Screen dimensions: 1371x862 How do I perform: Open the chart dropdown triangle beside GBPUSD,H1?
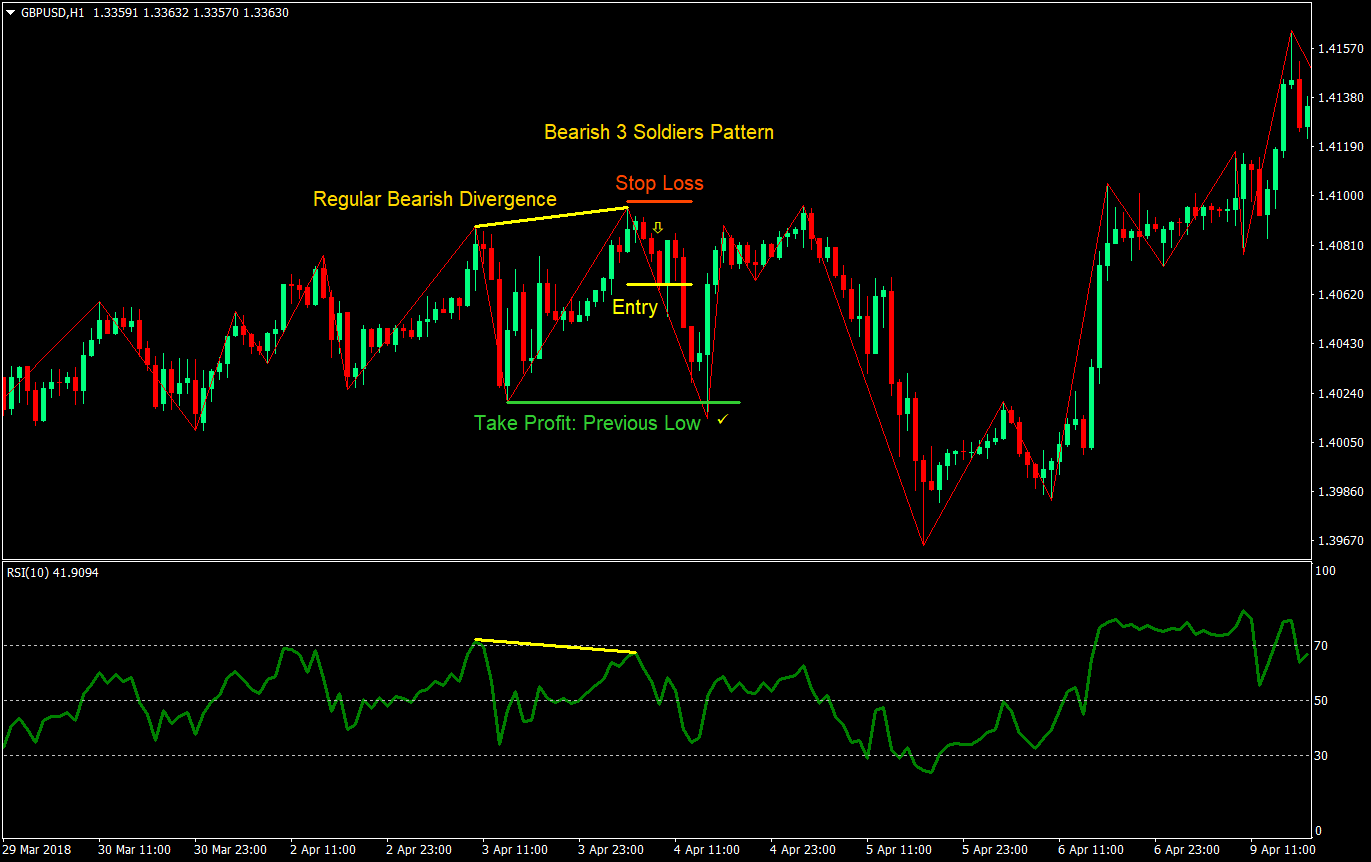point(10,13)
